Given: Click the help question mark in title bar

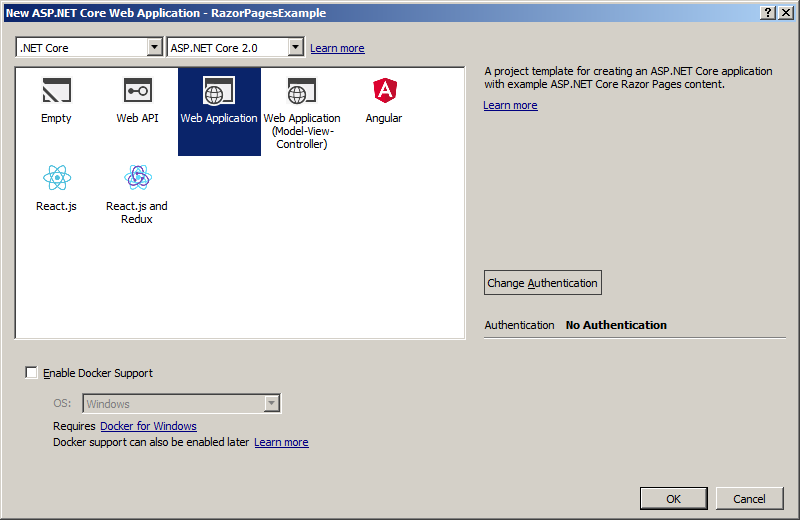Looking at the screenshot, I should pyautogui.click(x=768, y=12).
